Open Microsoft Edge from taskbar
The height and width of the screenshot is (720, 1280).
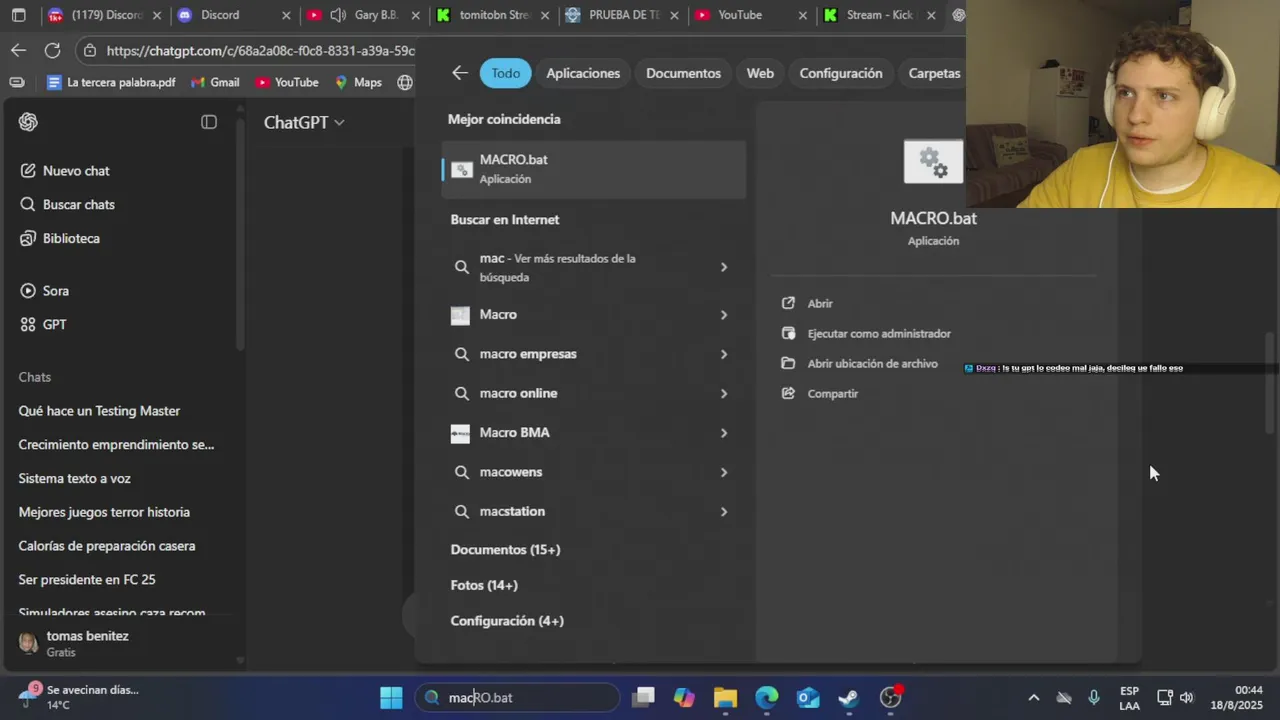(x=766, y=697)
